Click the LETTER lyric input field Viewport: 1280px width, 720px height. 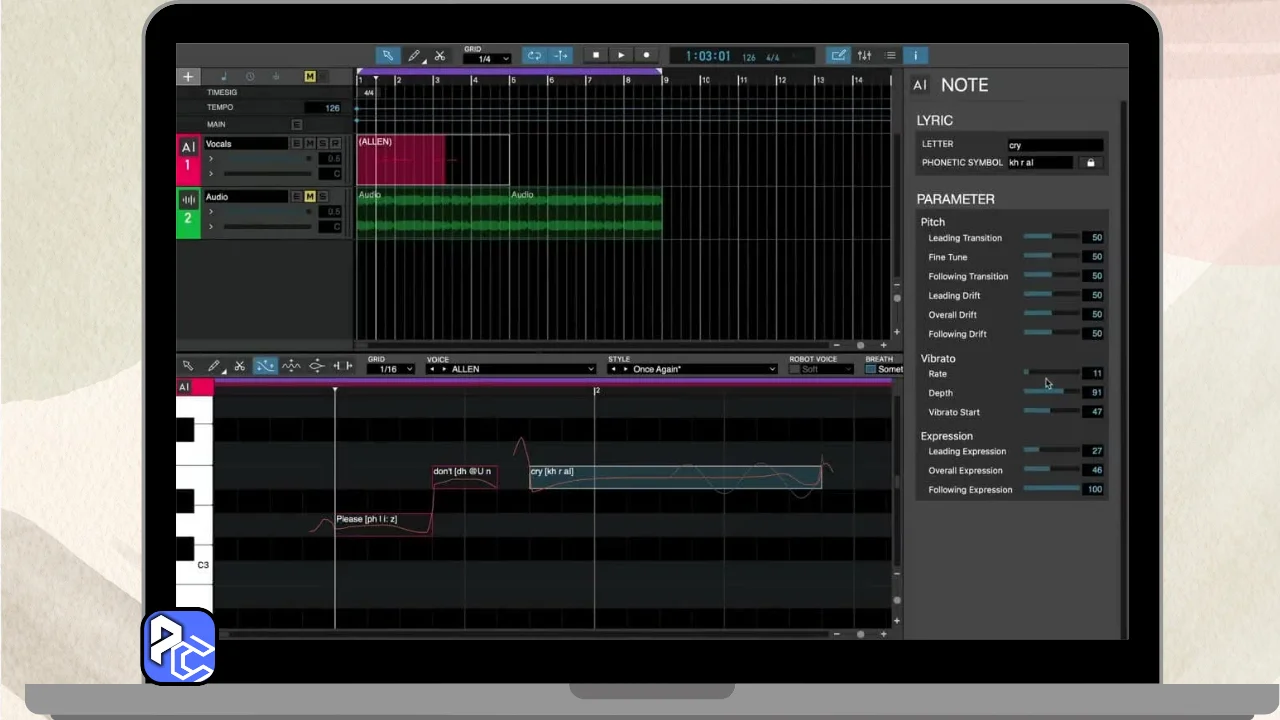click(1054, 145)
